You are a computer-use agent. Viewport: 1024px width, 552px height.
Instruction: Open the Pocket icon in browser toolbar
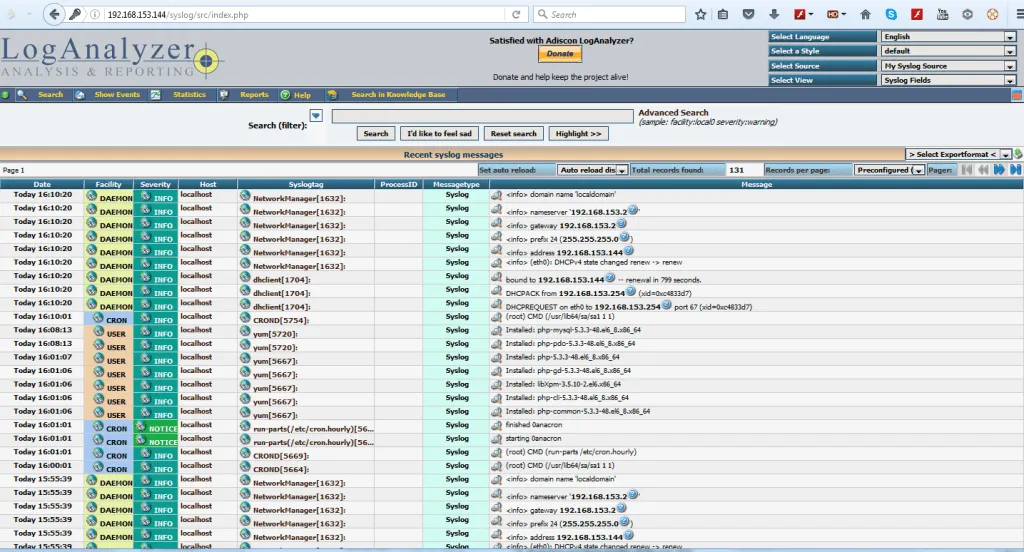[x=748, y=14]
